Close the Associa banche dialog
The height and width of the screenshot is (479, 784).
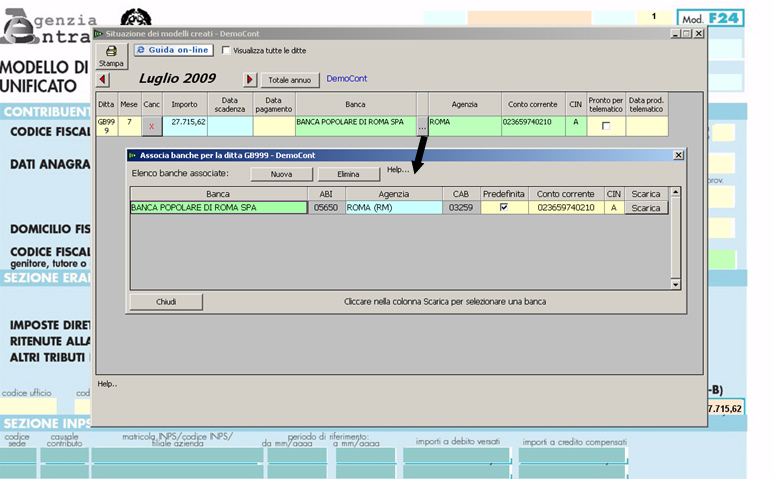point(678,155)
